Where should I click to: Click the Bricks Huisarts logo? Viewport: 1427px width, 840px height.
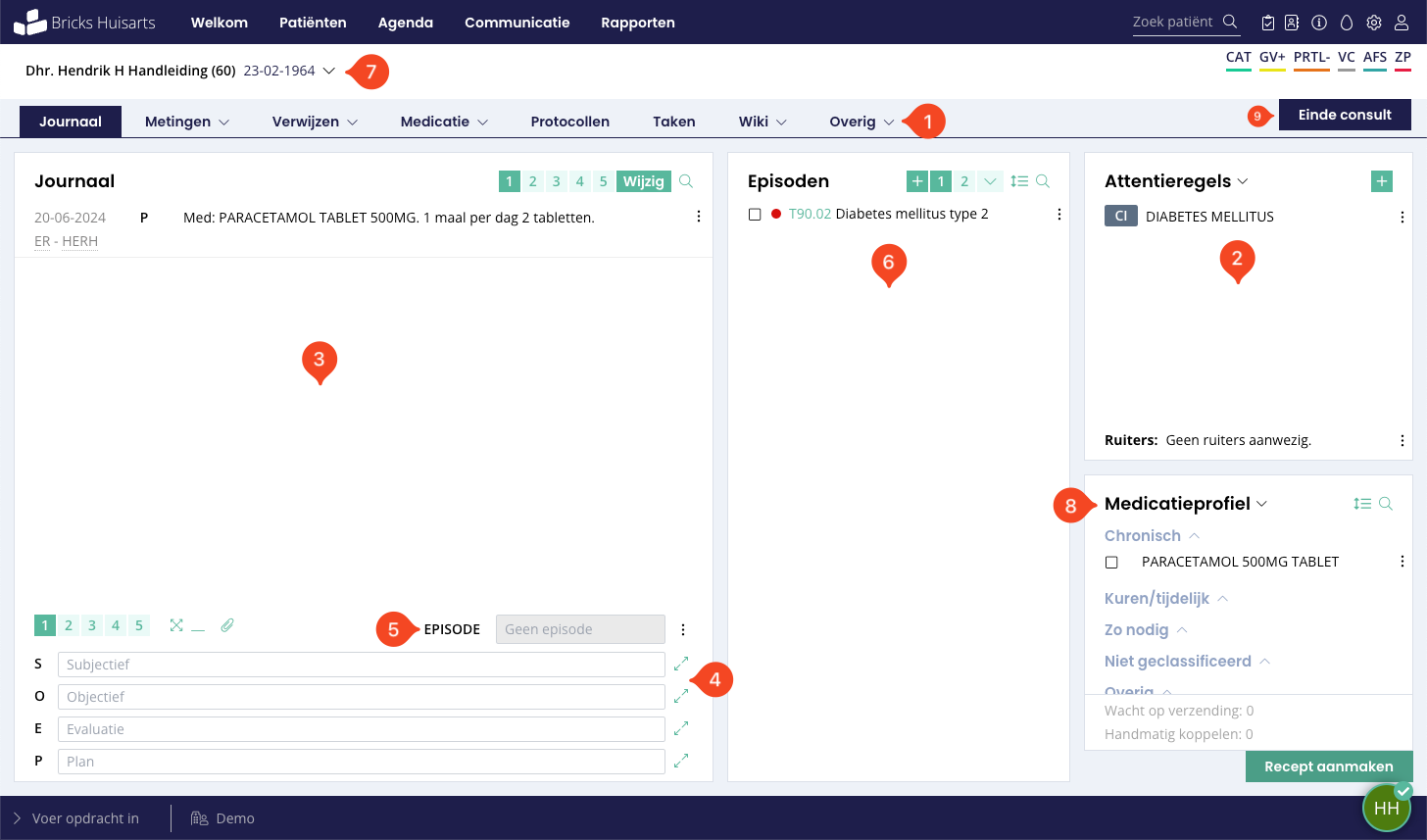point(84,22)
